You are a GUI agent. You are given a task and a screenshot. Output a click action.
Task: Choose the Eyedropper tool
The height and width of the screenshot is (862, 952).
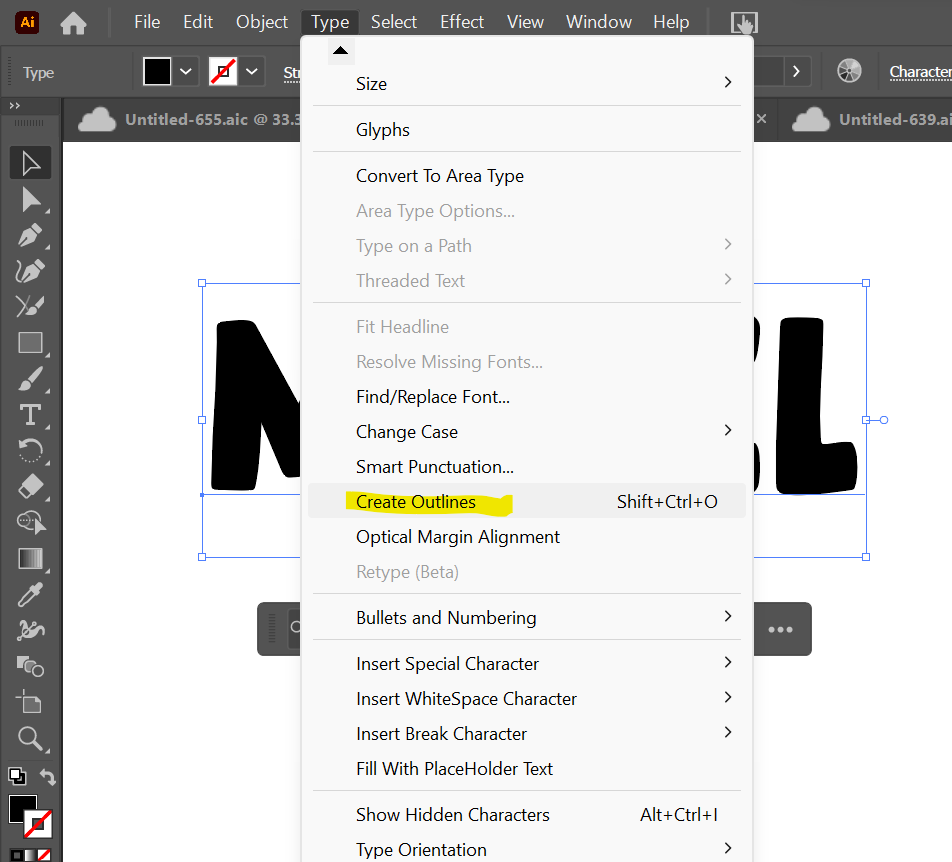pos(31,595)
